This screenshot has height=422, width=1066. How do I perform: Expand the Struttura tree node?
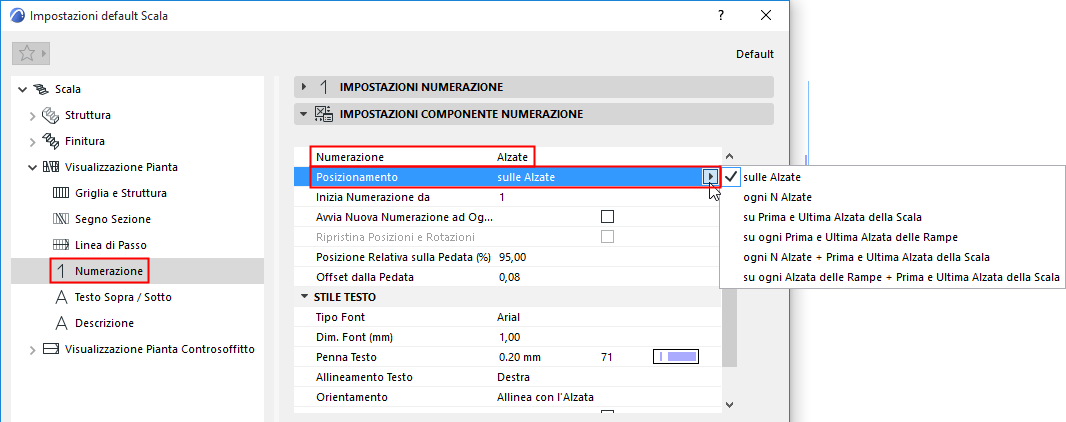click(x=32, y=115)
